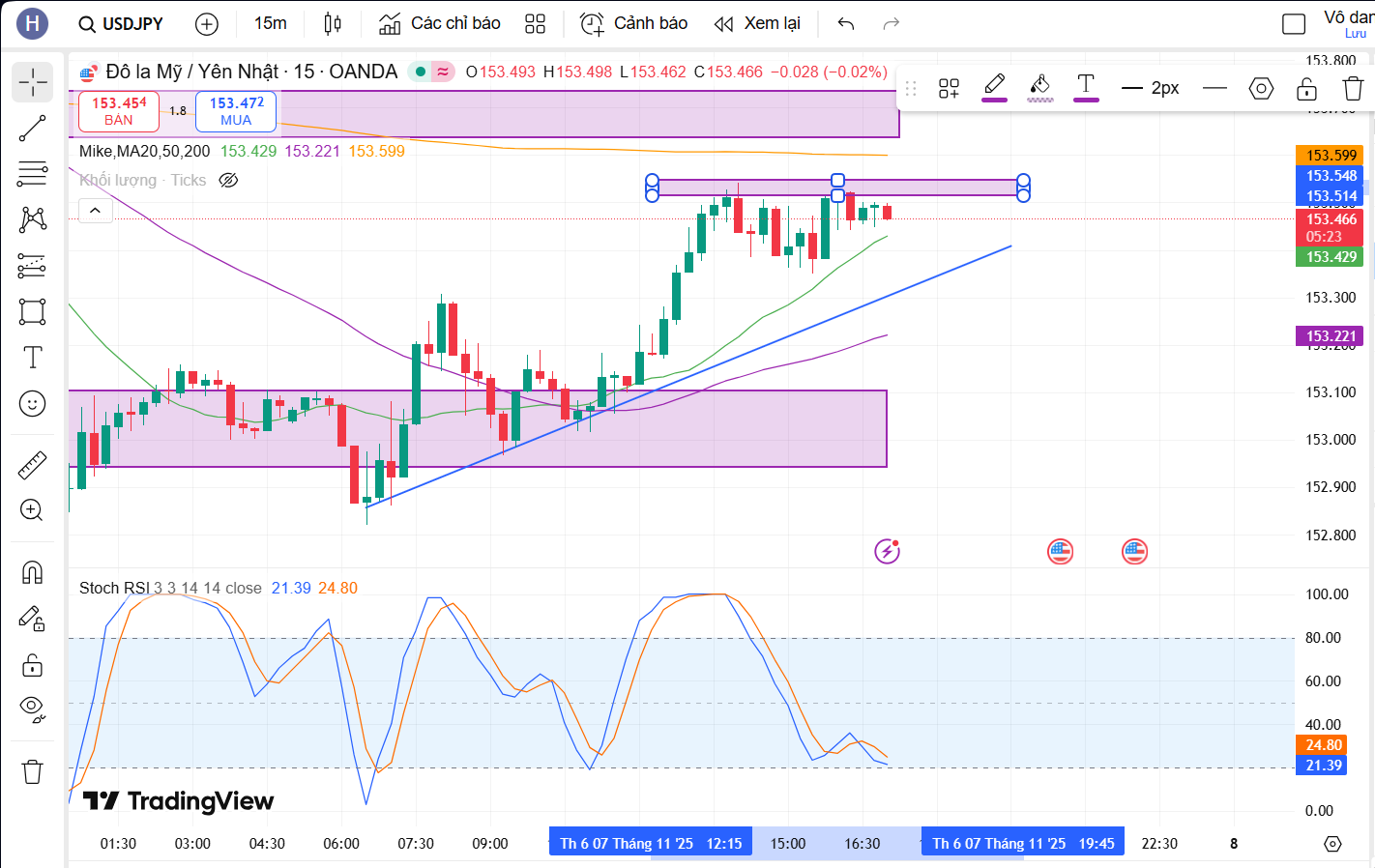Open the Các chỉ báo indicators menu

[x=440, y=23]
